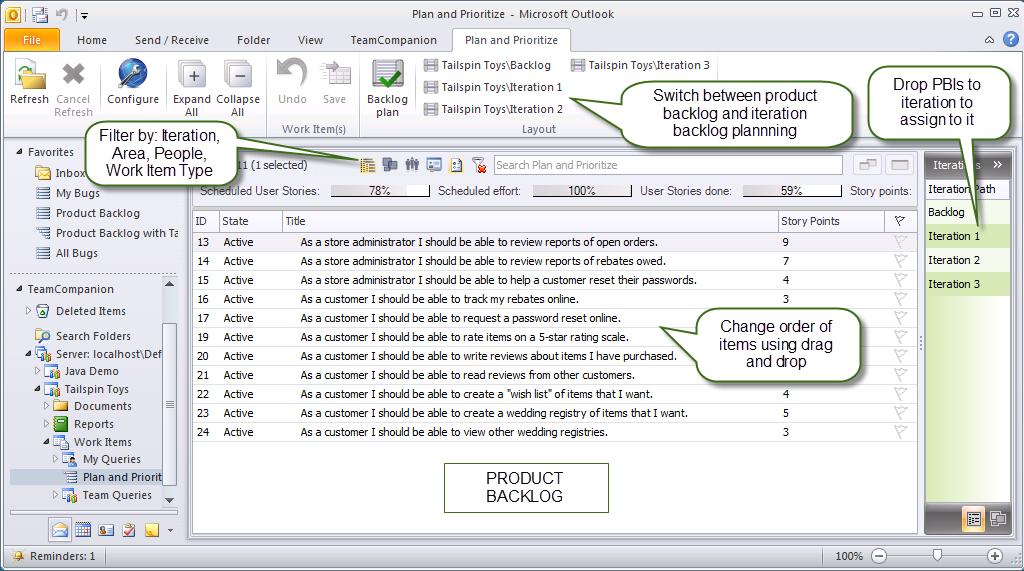
Task: Click the Search Plan and Prioritize field
Action: [668, 165]
